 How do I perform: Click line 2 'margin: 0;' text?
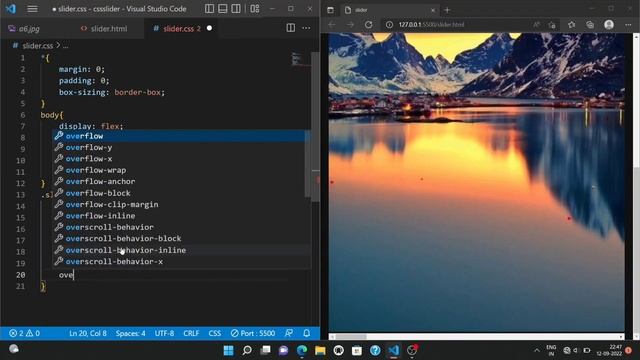[x=82, y=69]
